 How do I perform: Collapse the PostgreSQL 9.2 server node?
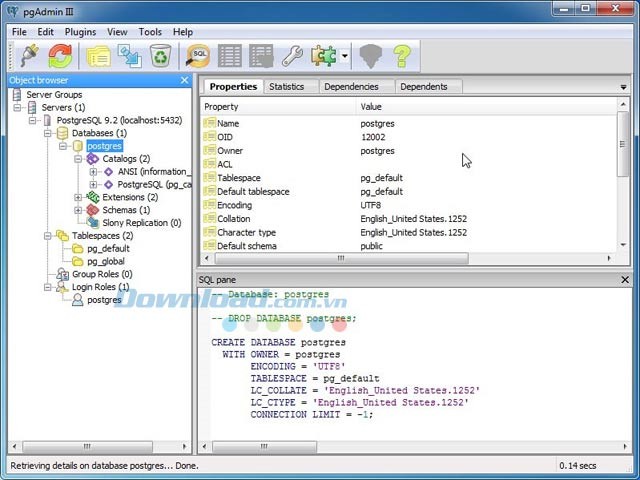(x=32, y=120)
